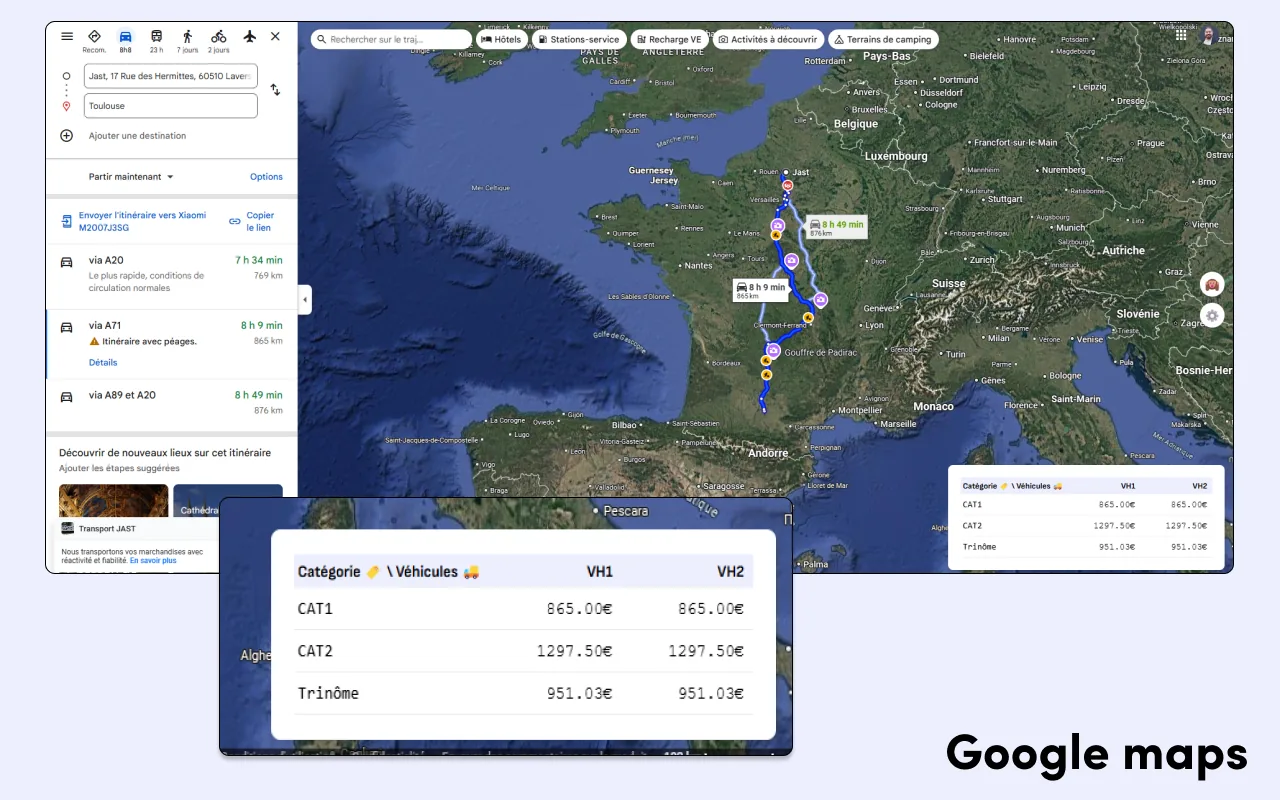The width and height of the screenshot is (1280, 800).
Task: Click the plus icon to add destination
Action: coord(67,136)
